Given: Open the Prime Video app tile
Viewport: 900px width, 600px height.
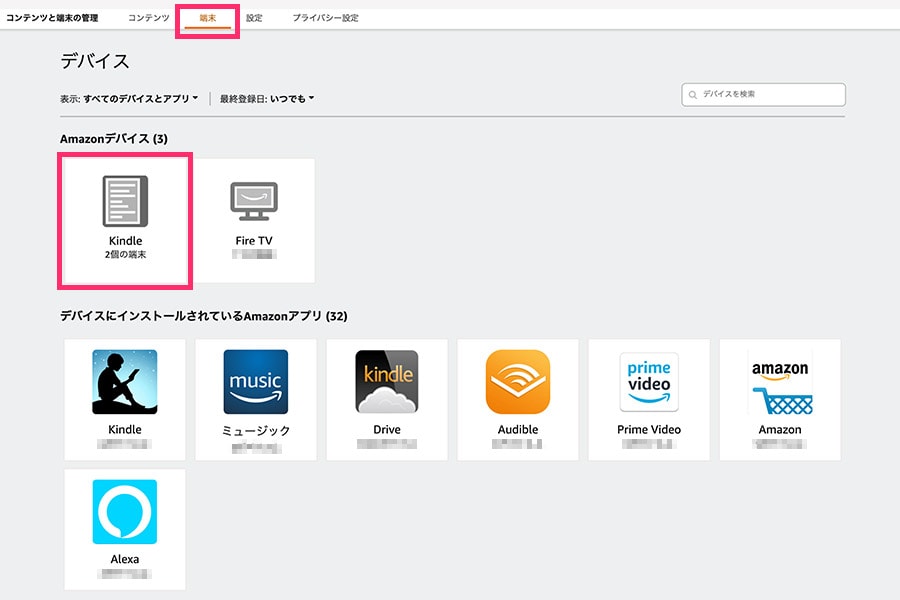Looking at the screenshot, I should pos(649,400).
